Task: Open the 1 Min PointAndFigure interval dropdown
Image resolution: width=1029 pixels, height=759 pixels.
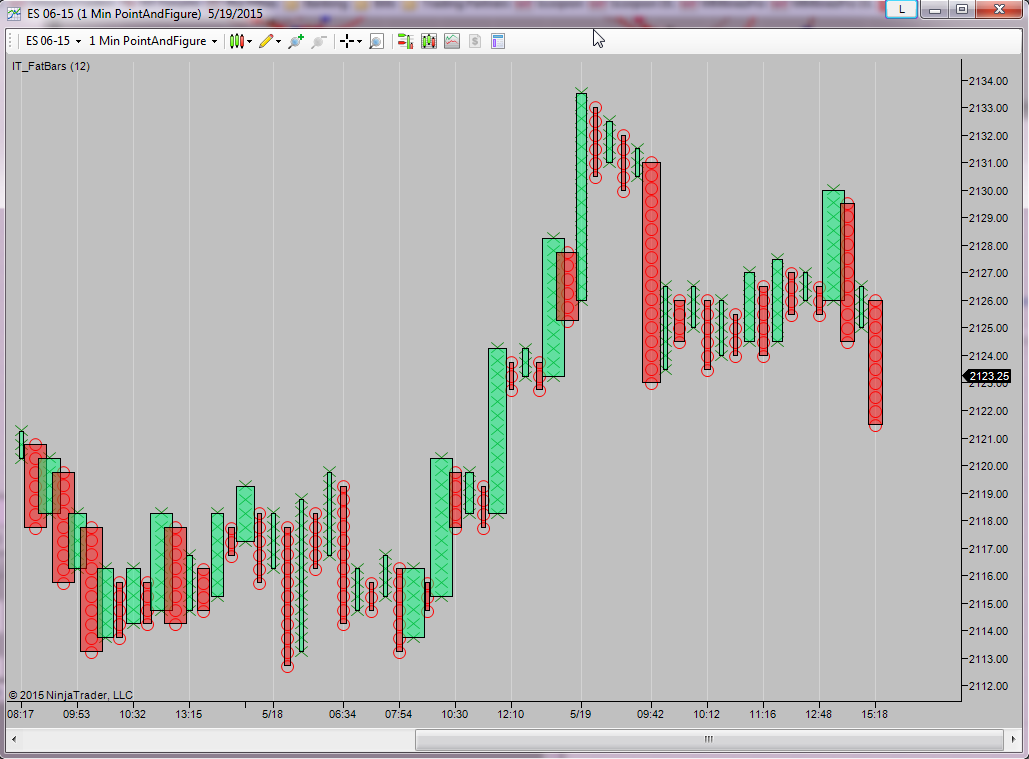Action: [153, 41]
